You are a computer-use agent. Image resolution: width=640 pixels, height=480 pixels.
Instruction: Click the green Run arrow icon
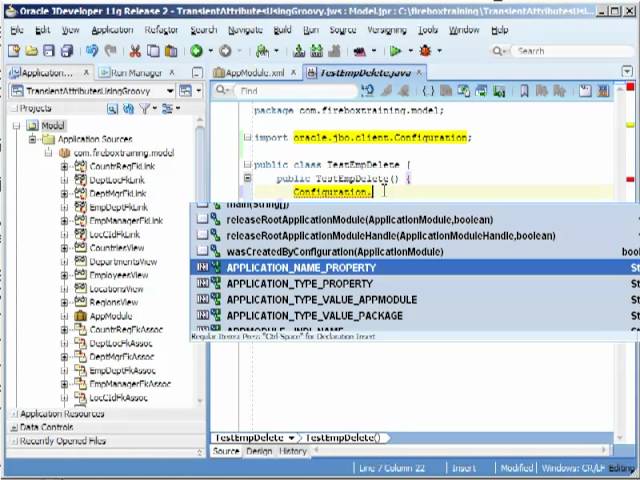[x=395, y=51]
